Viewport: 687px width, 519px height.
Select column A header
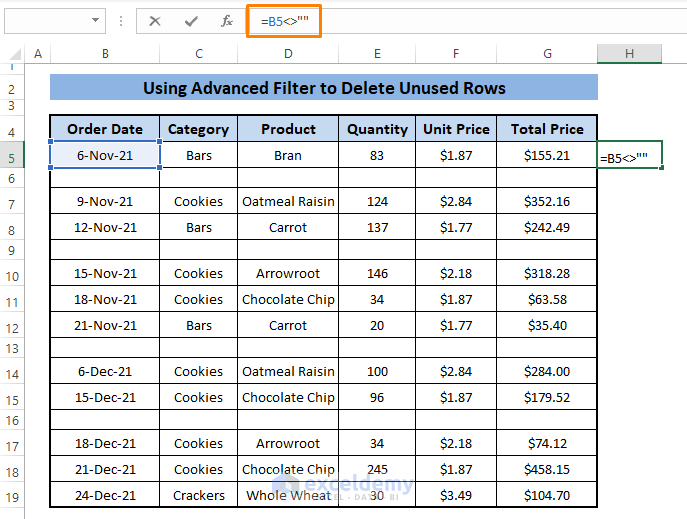pos(38,54)
